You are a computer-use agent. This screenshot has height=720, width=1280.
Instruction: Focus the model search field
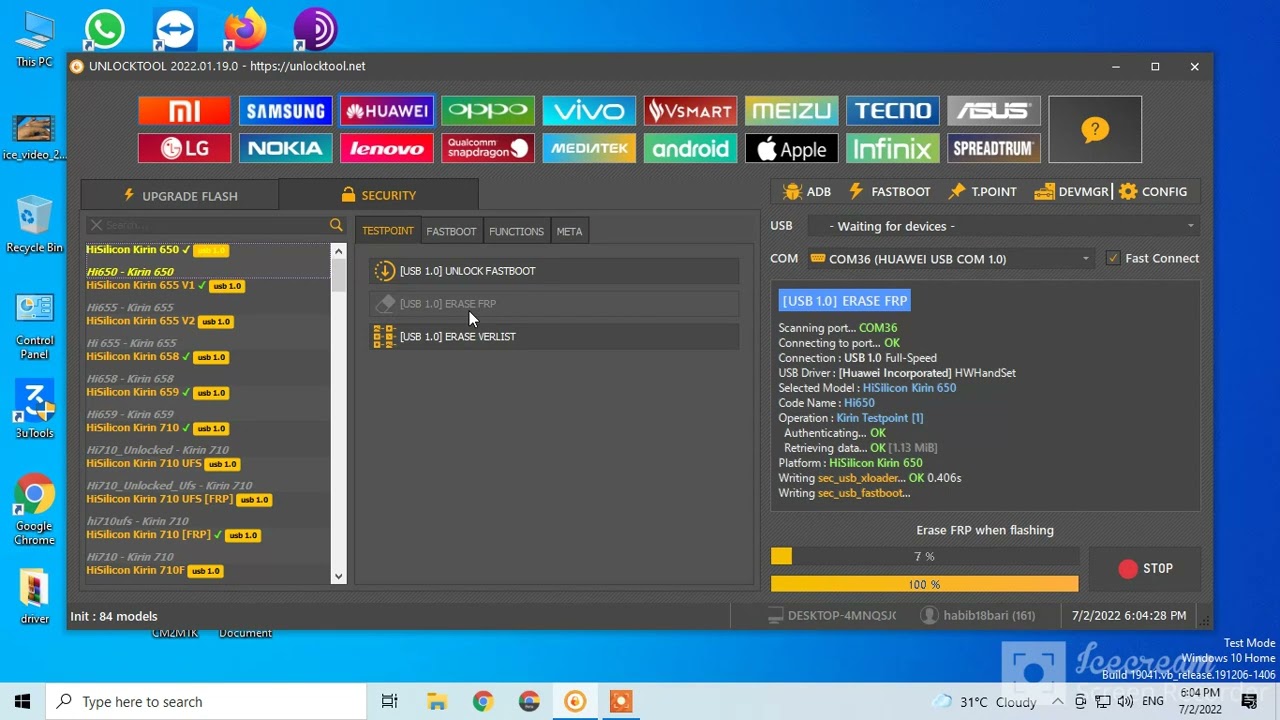click(215, 225)
